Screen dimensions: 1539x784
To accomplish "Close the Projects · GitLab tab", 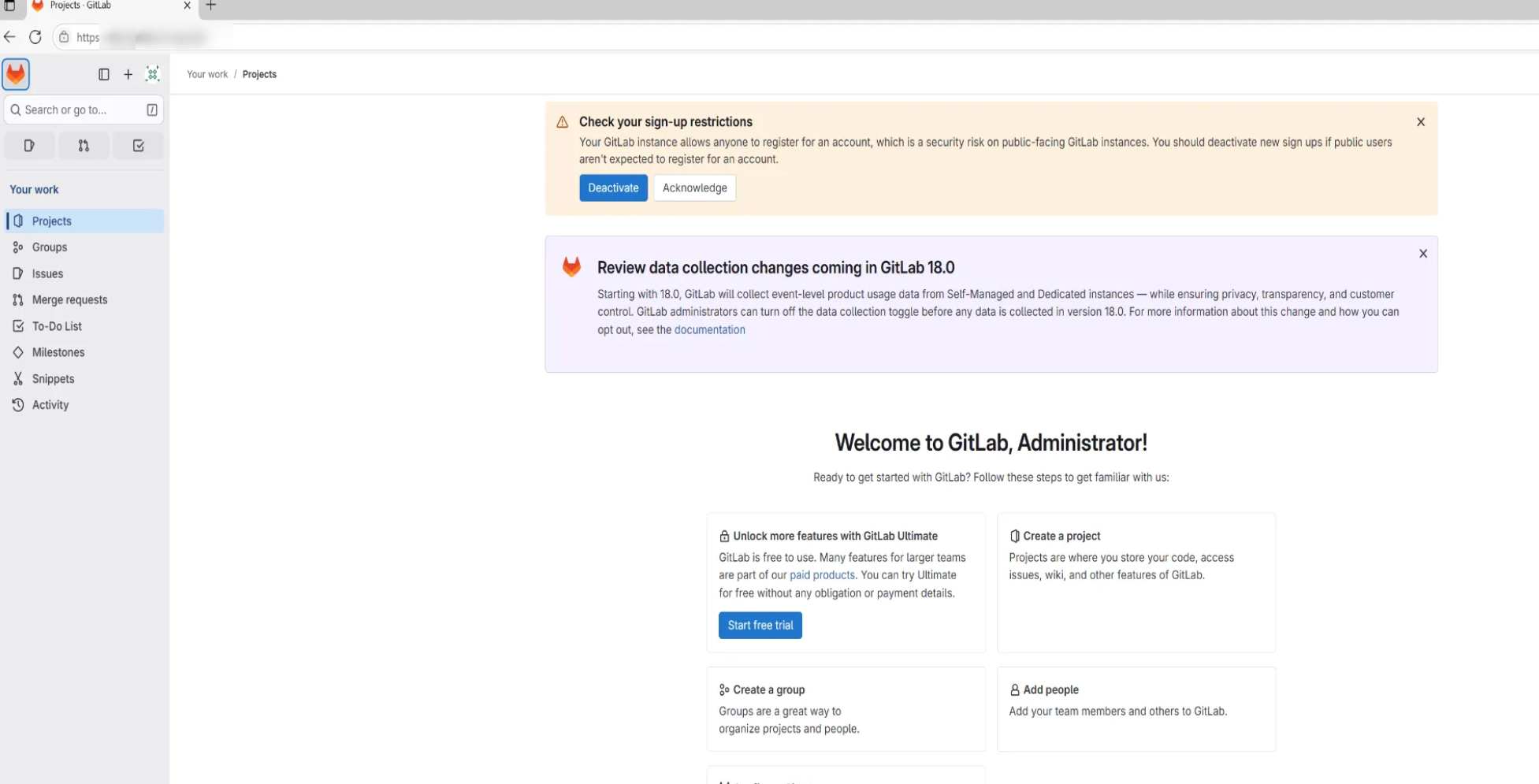I will coord(187,6).
